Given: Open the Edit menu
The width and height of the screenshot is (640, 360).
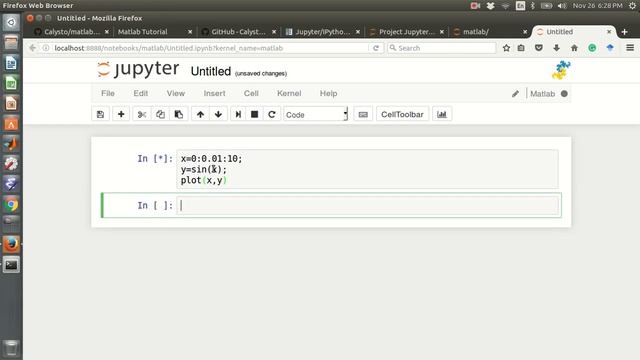Looking at the screenshot, I should coord(140,93).
